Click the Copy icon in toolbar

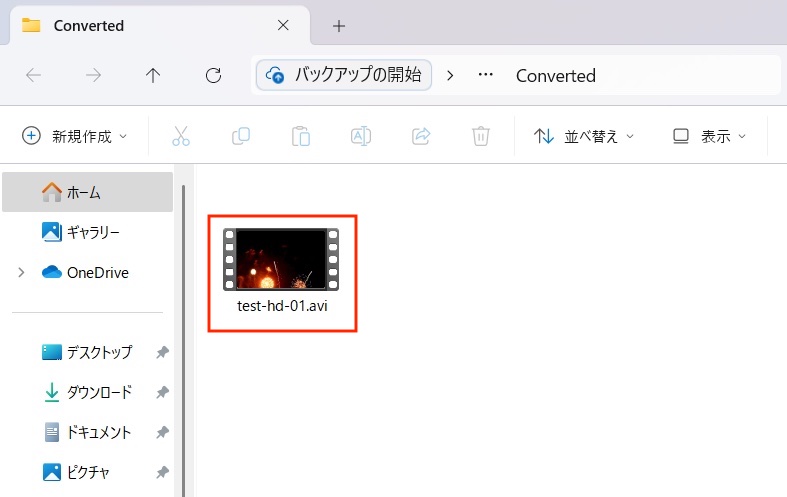pos(241,136)
